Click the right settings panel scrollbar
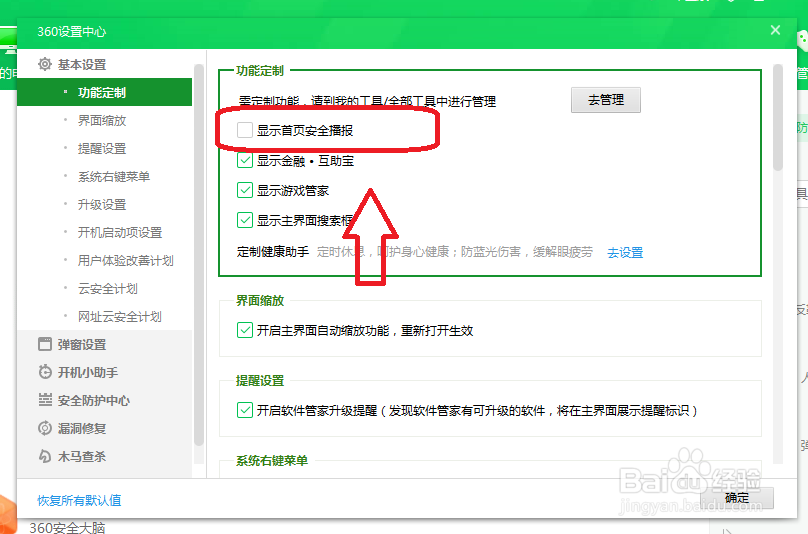 coord(778,118)
